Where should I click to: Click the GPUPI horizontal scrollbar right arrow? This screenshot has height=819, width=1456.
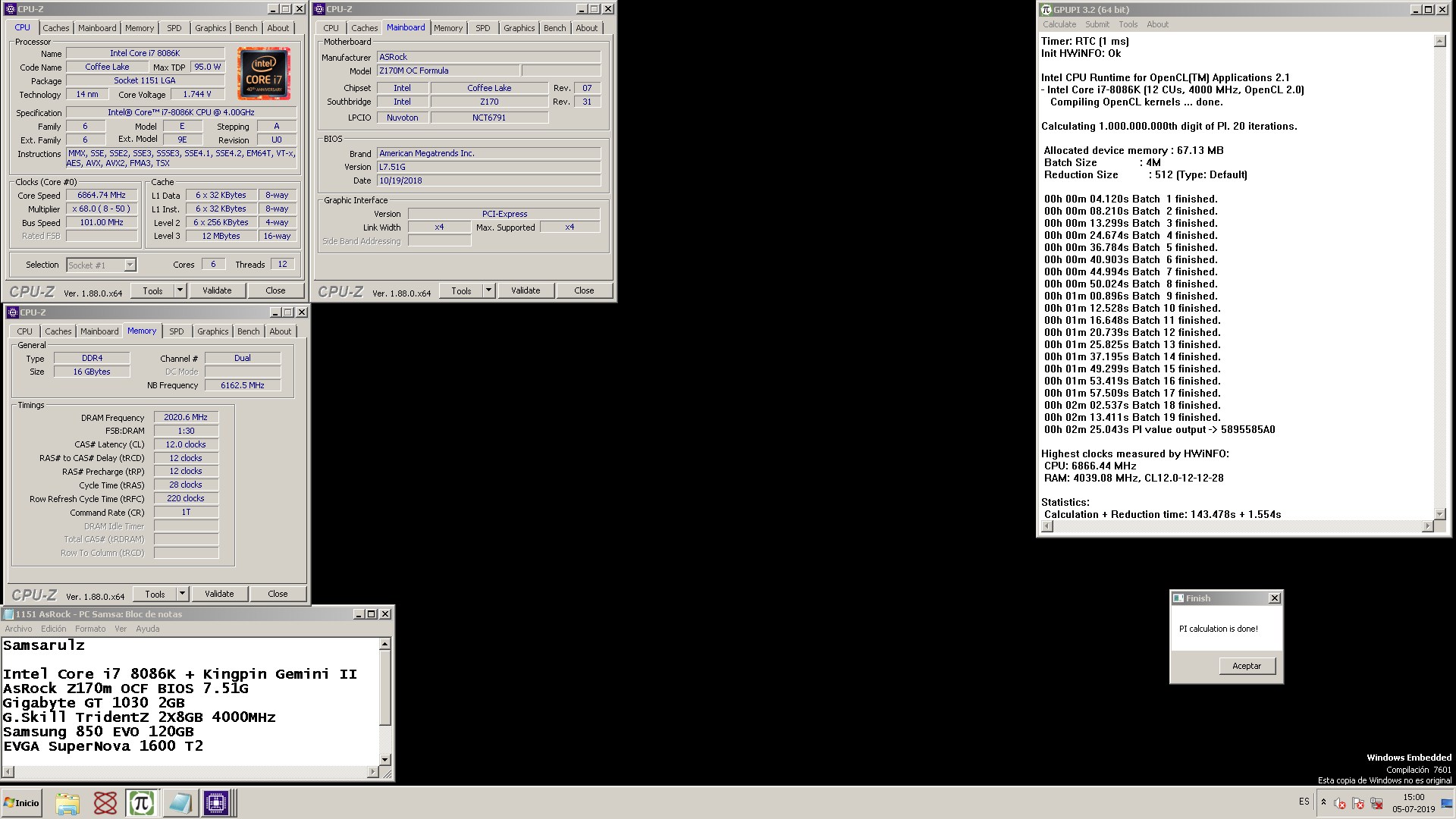coord(1427,526)
